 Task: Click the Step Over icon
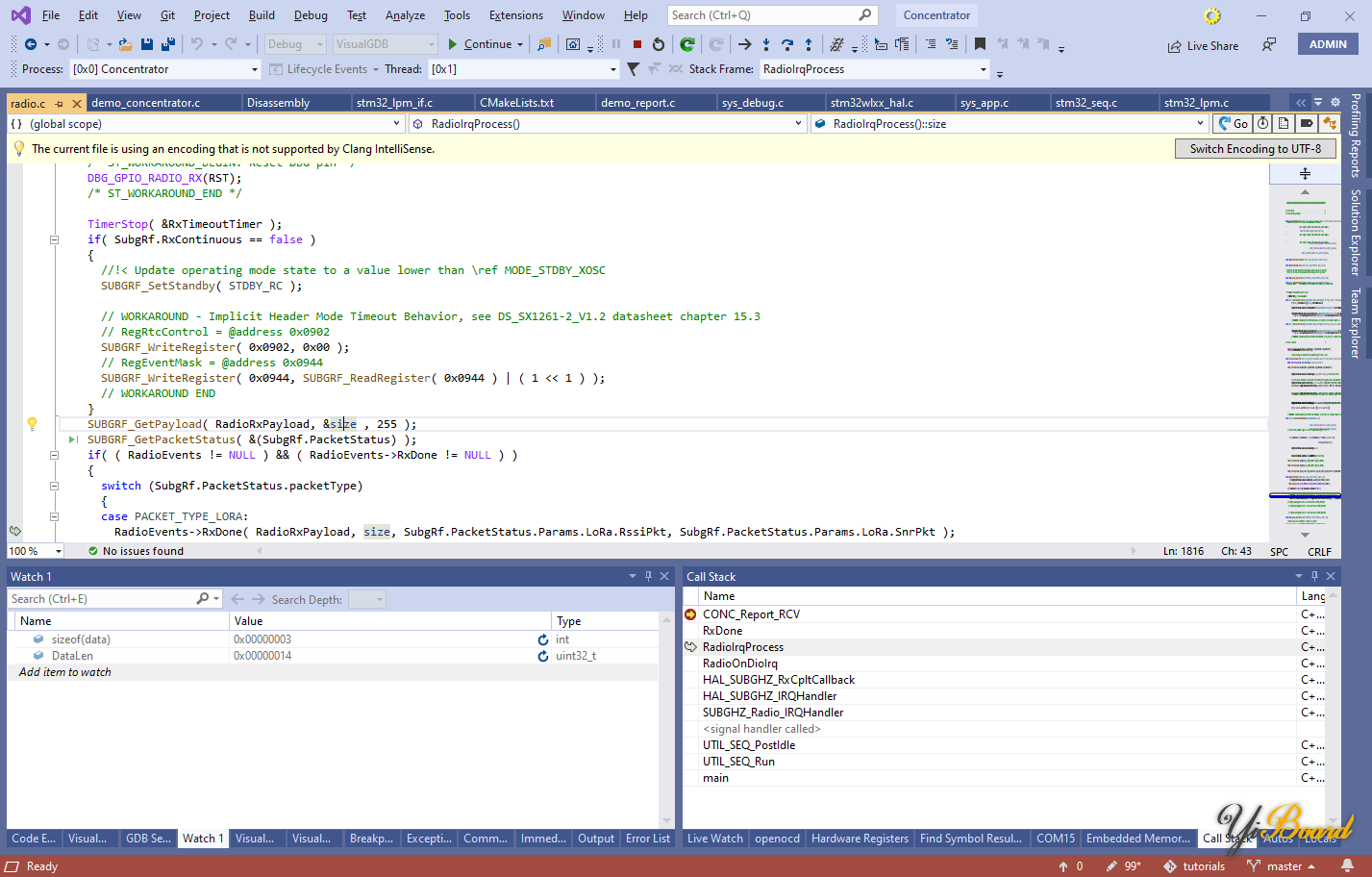(787, 44)
